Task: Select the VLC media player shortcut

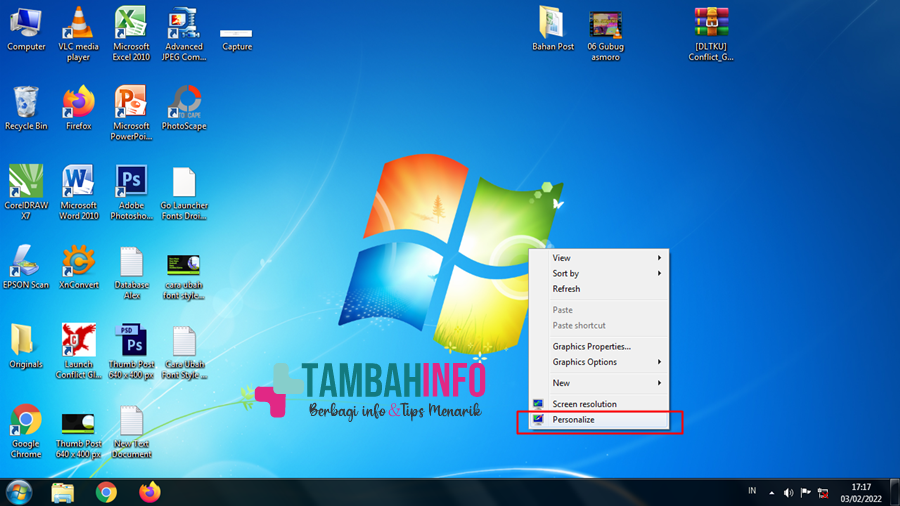Action: pyautogui.click(x=79, y=34)
